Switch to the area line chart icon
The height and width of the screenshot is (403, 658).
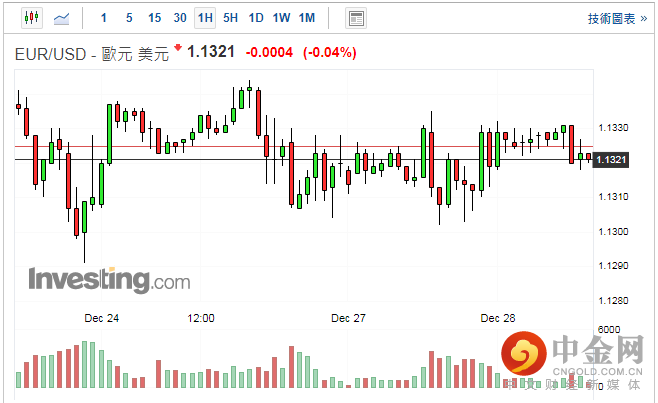tap(62, 18)
